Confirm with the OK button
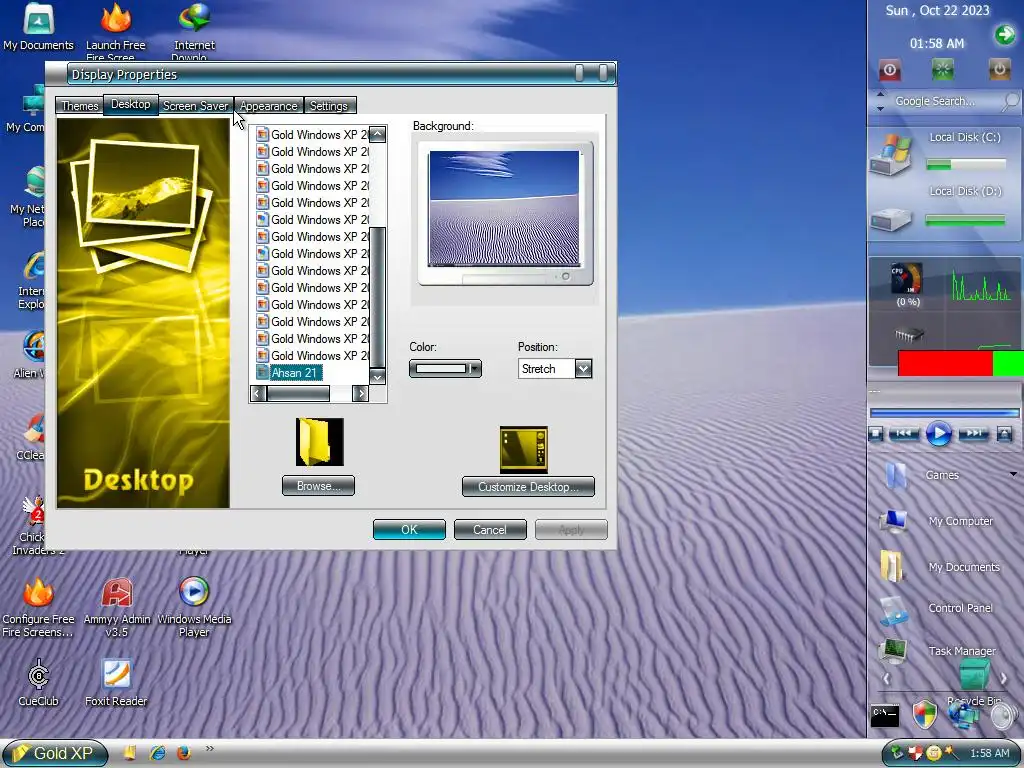The image size is (1024, 768). point(409,530)
